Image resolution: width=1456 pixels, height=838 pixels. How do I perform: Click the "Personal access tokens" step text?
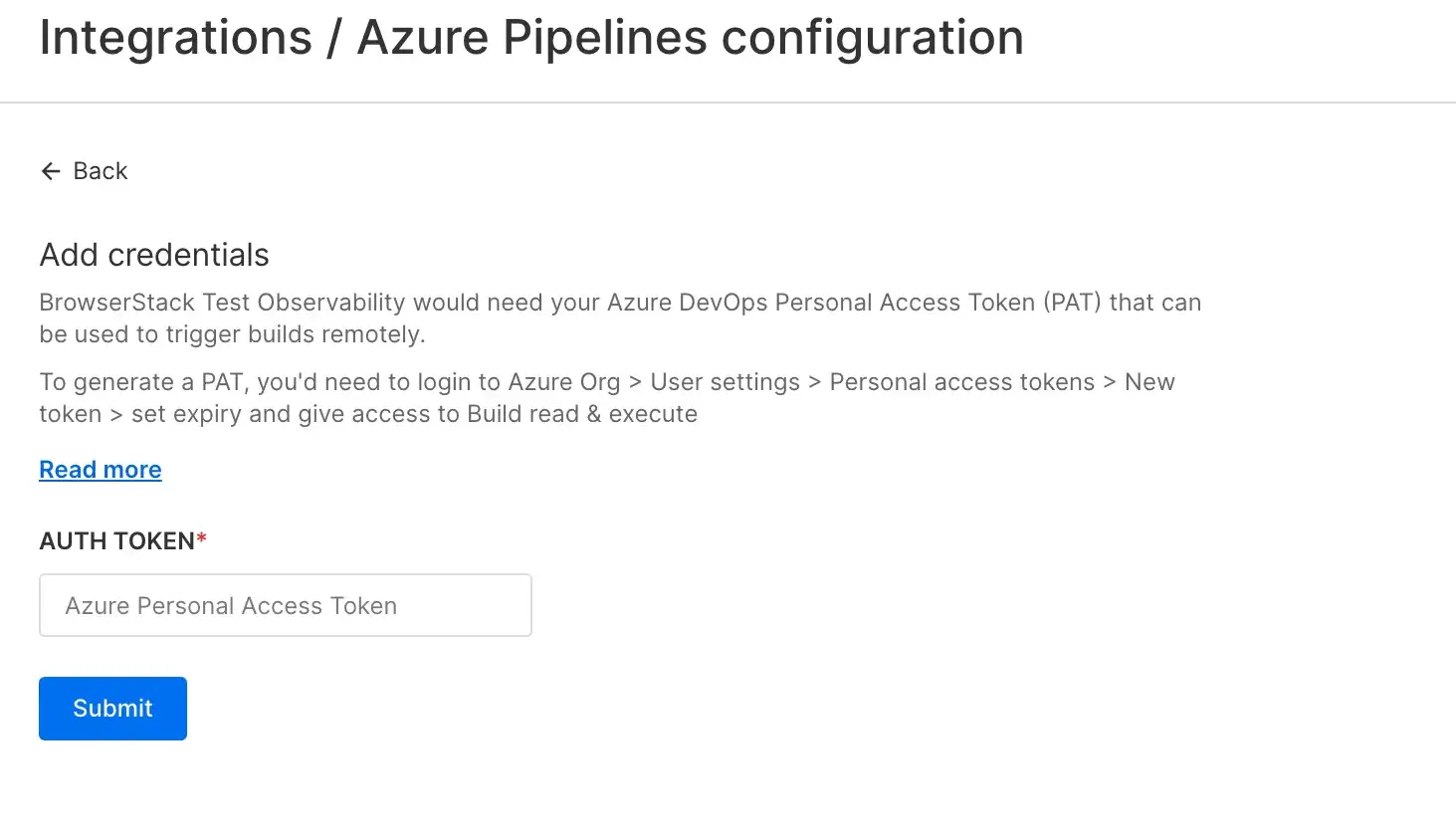click(x=961, y=382)
